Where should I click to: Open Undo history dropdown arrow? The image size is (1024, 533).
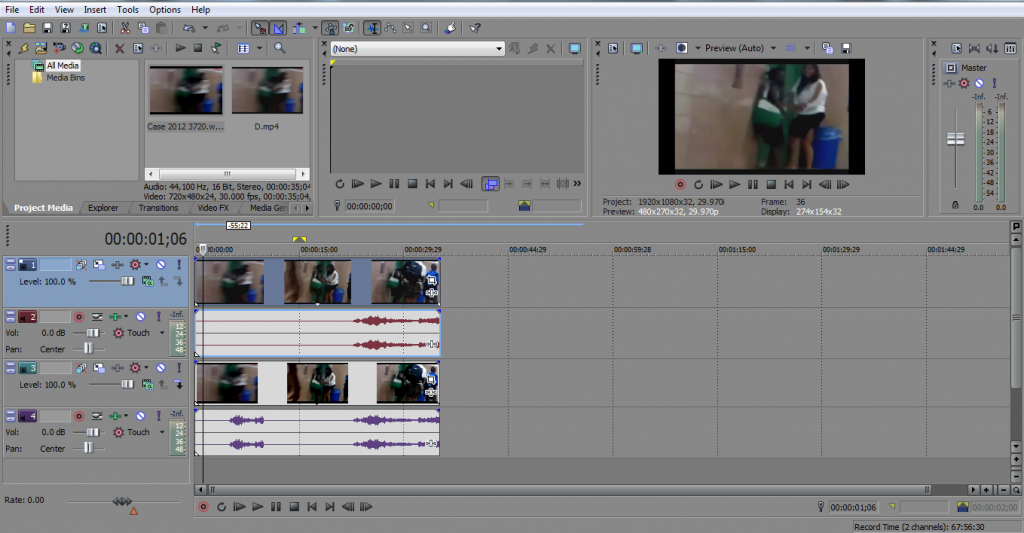pyautogui.click(x=204, y=28)
